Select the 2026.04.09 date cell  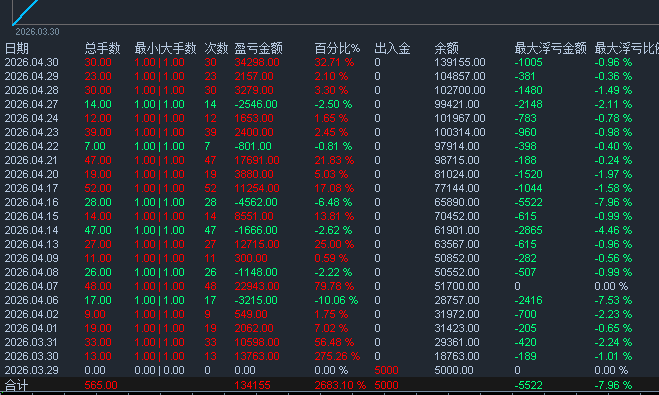click(32, 258)
